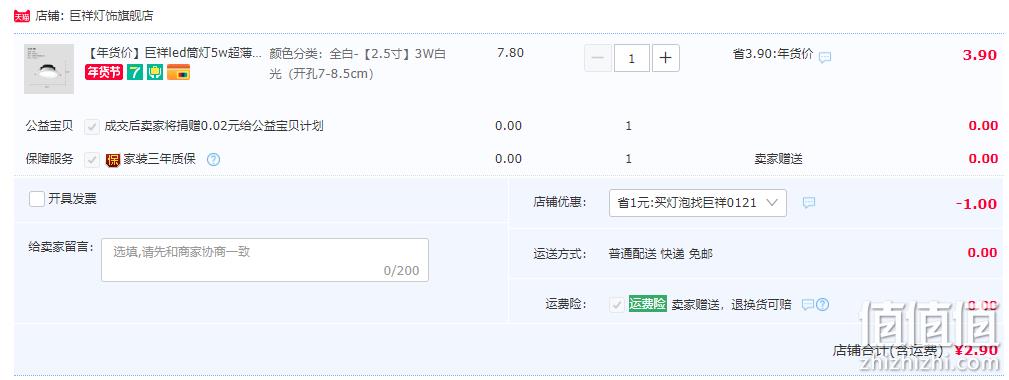Click the red 年货节 badge under product title

pos(104,72)
